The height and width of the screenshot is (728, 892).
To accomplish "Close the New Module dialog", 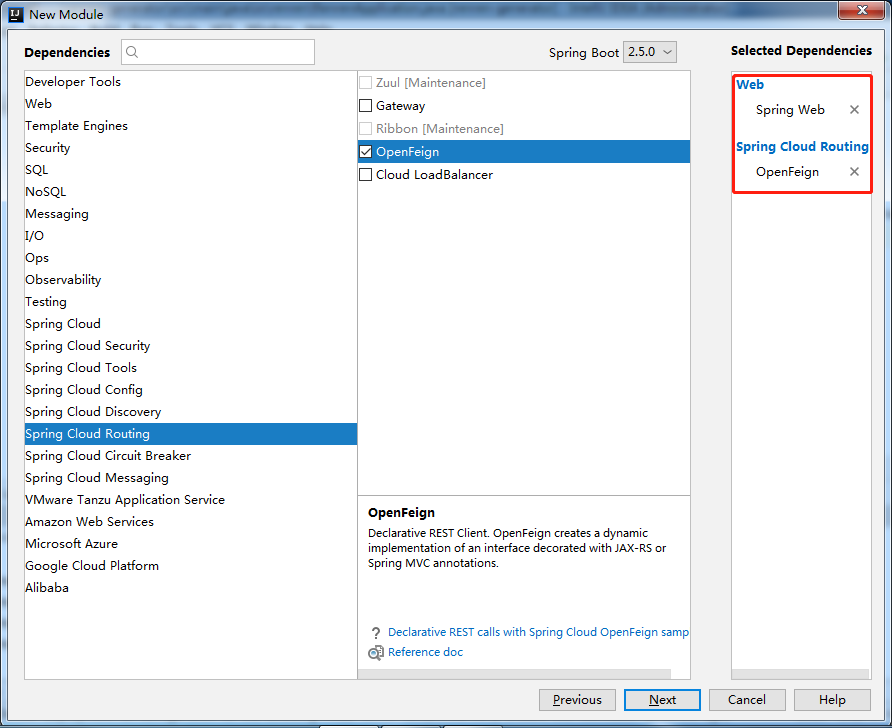I will click(x=862, y=10).
